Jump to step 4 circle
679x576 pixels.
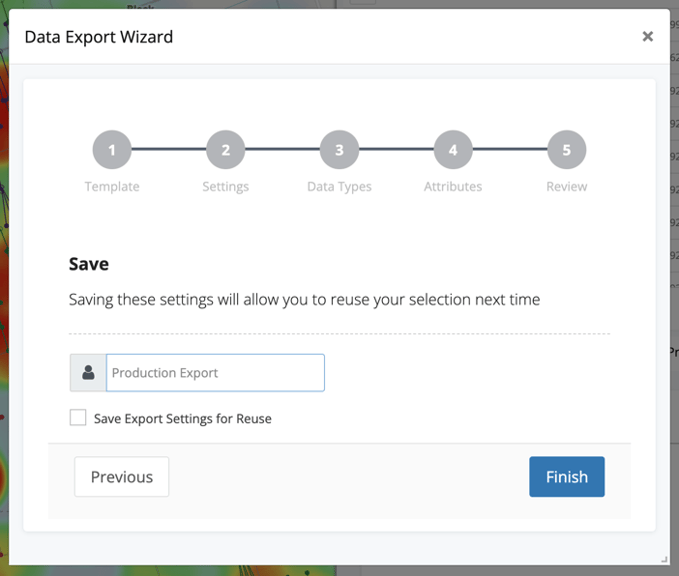point(453,150)
